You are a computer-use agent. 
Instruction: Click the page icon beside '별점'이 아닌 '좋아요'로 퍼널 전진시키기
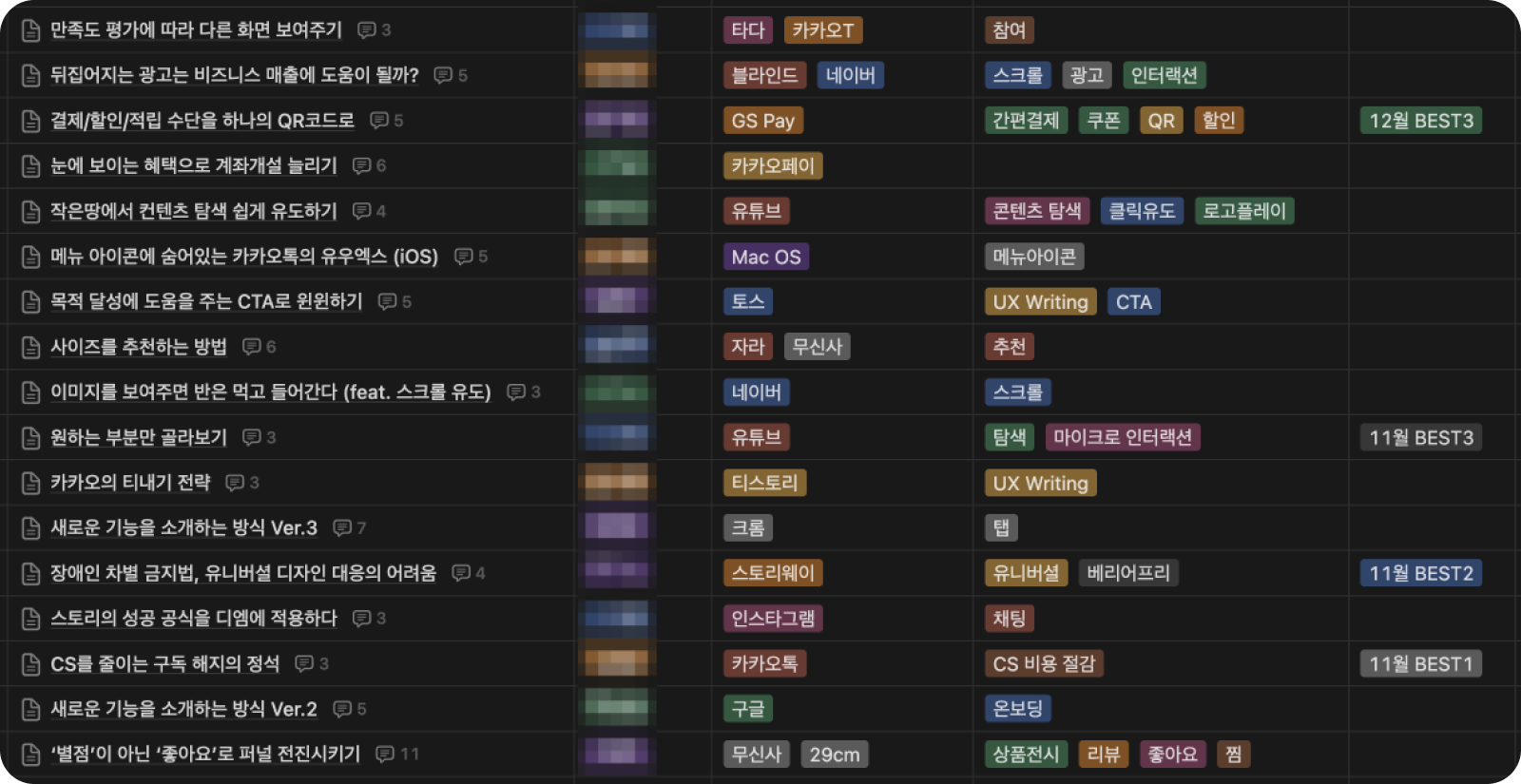click(x=30, y=755)
